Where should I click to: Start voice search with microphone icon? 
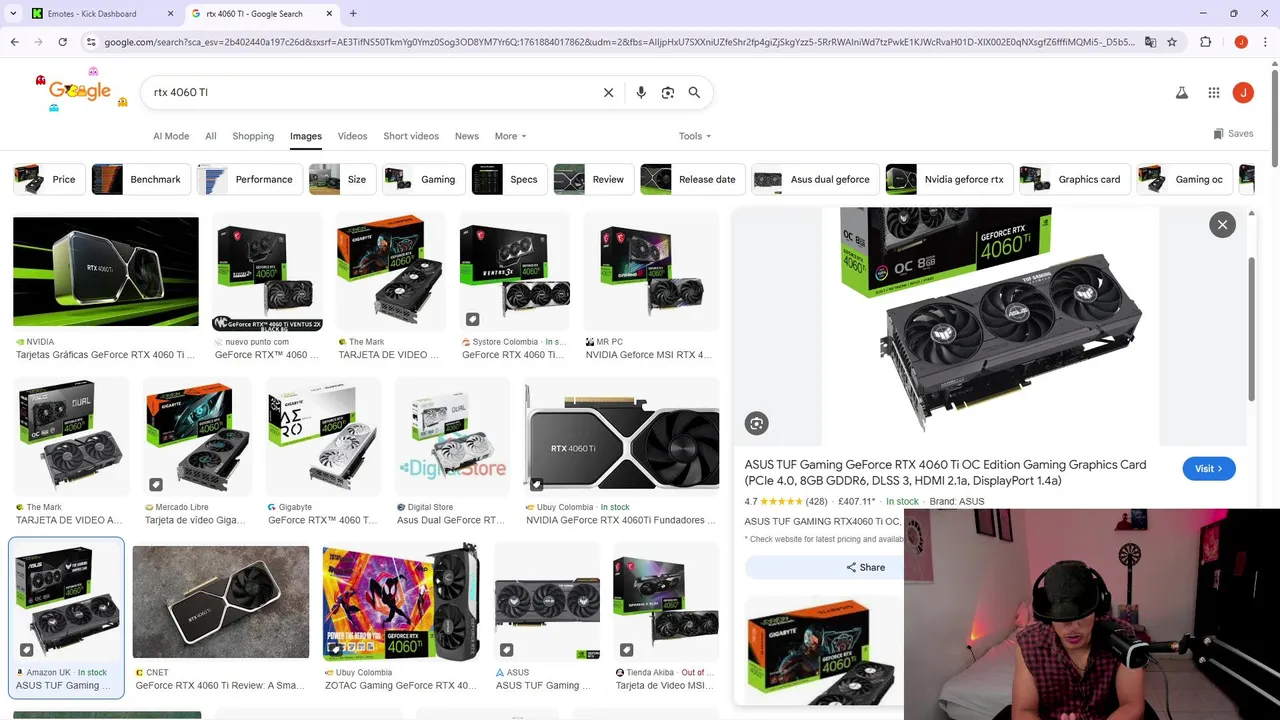(x=641, y=92)
